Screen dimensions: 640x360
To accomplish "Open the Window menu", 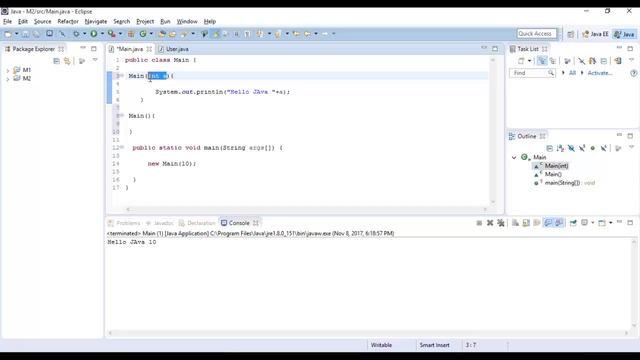I will coord(187,22).
